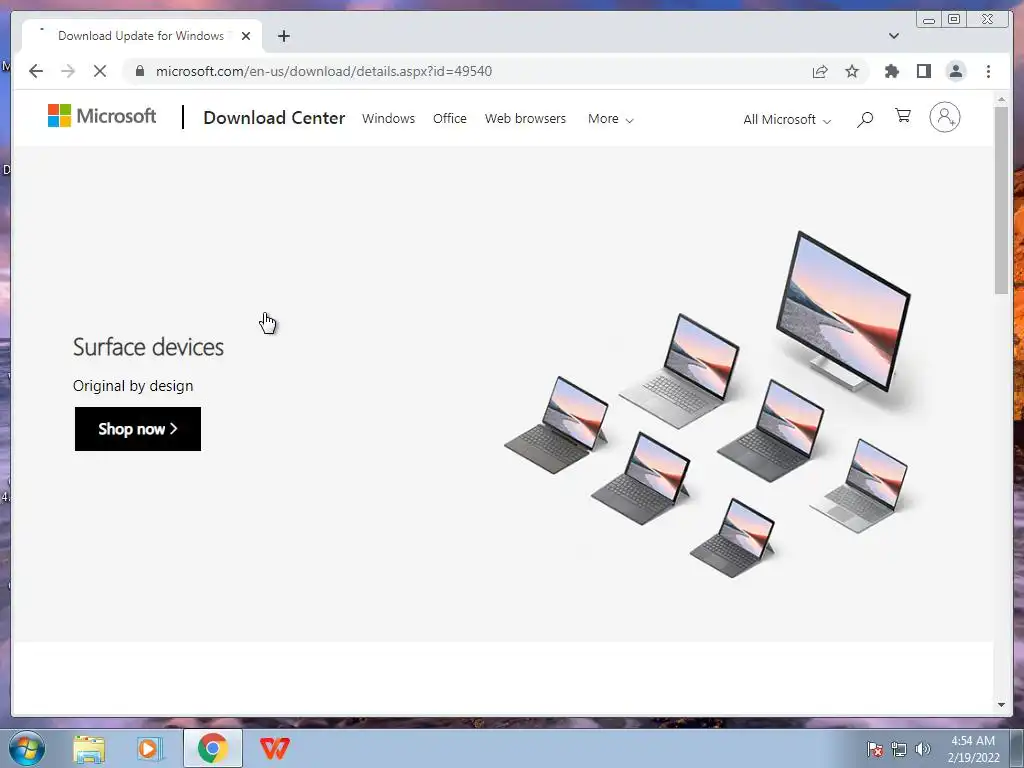Toggle Chrome side panel
The height and width of the screenshot is (768, 1024).
pyautogui.click(x=923, y=71)
